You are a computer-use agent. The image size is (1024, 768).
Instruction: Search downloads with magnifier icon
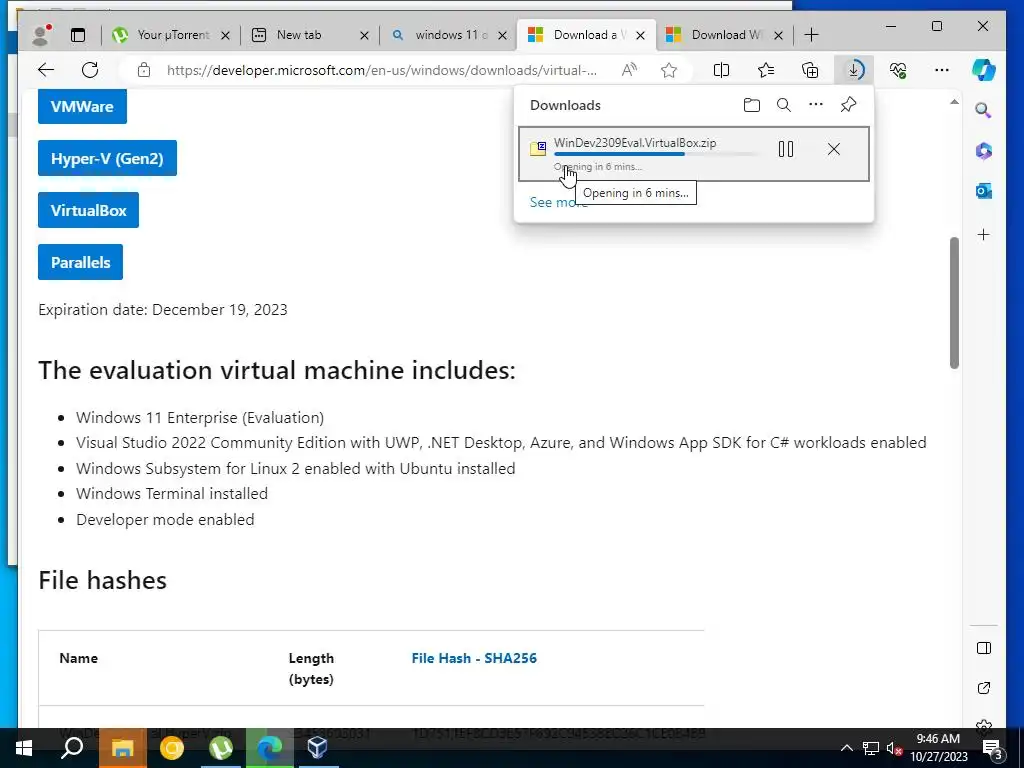[784, 105]
